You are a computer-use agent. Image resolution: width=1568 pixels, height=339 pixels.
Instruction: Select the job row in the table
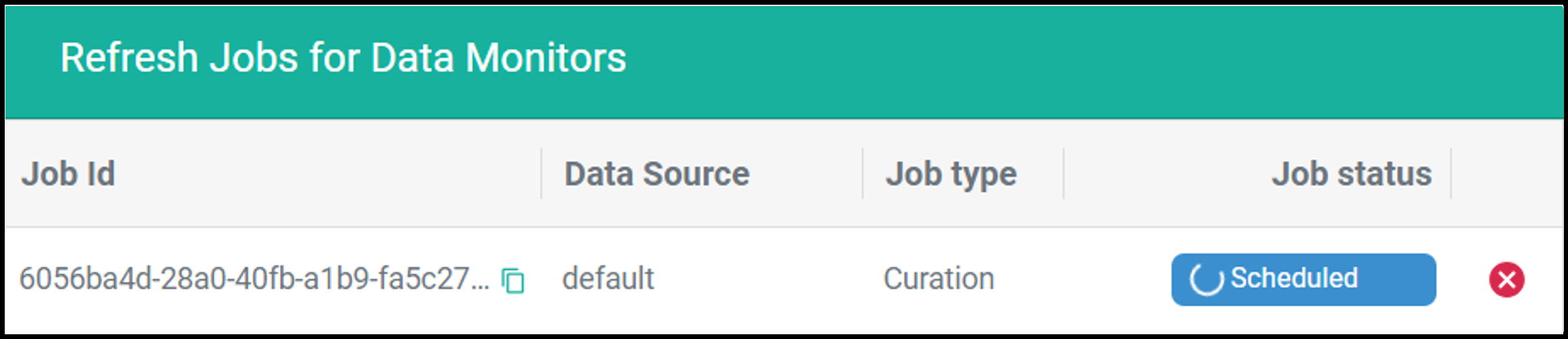click(x=784, y=279)
